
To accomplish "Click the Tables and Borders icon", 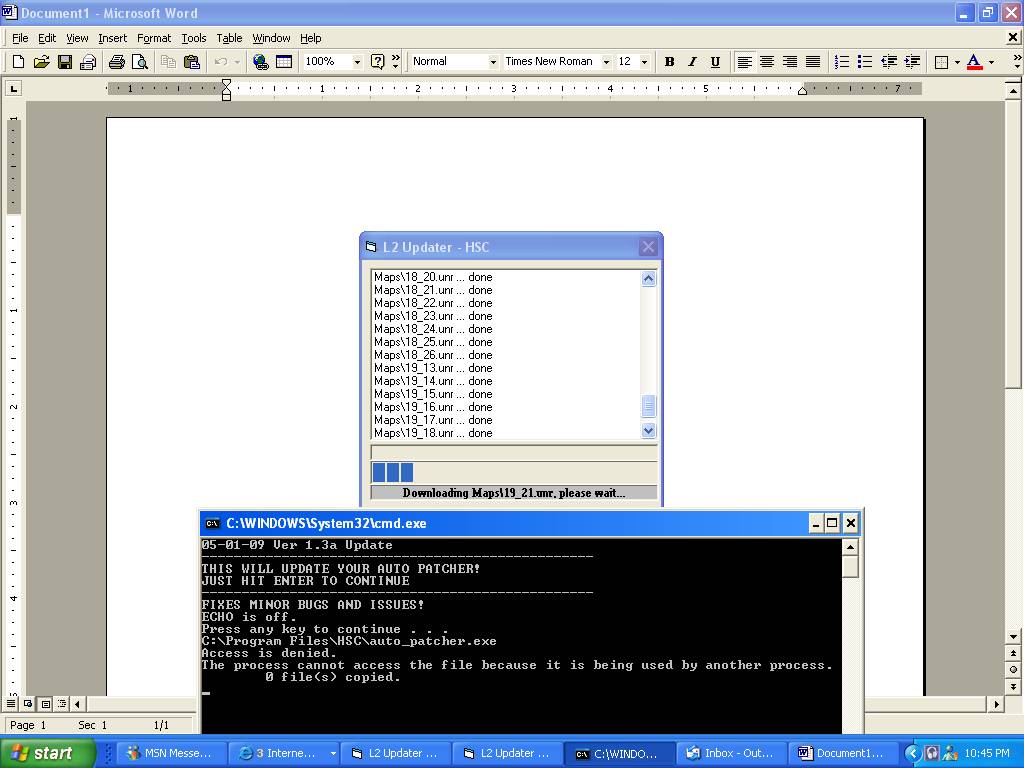I will coord(284,61).
